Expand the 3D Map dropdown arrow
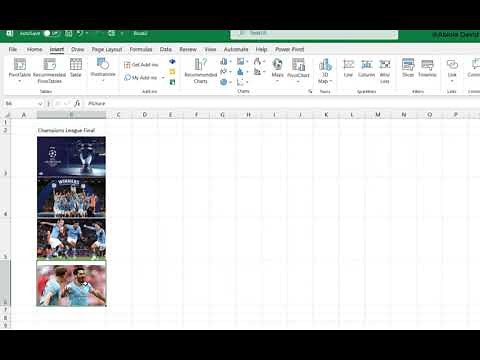480x360 pixels. click(x=331, y=81)
